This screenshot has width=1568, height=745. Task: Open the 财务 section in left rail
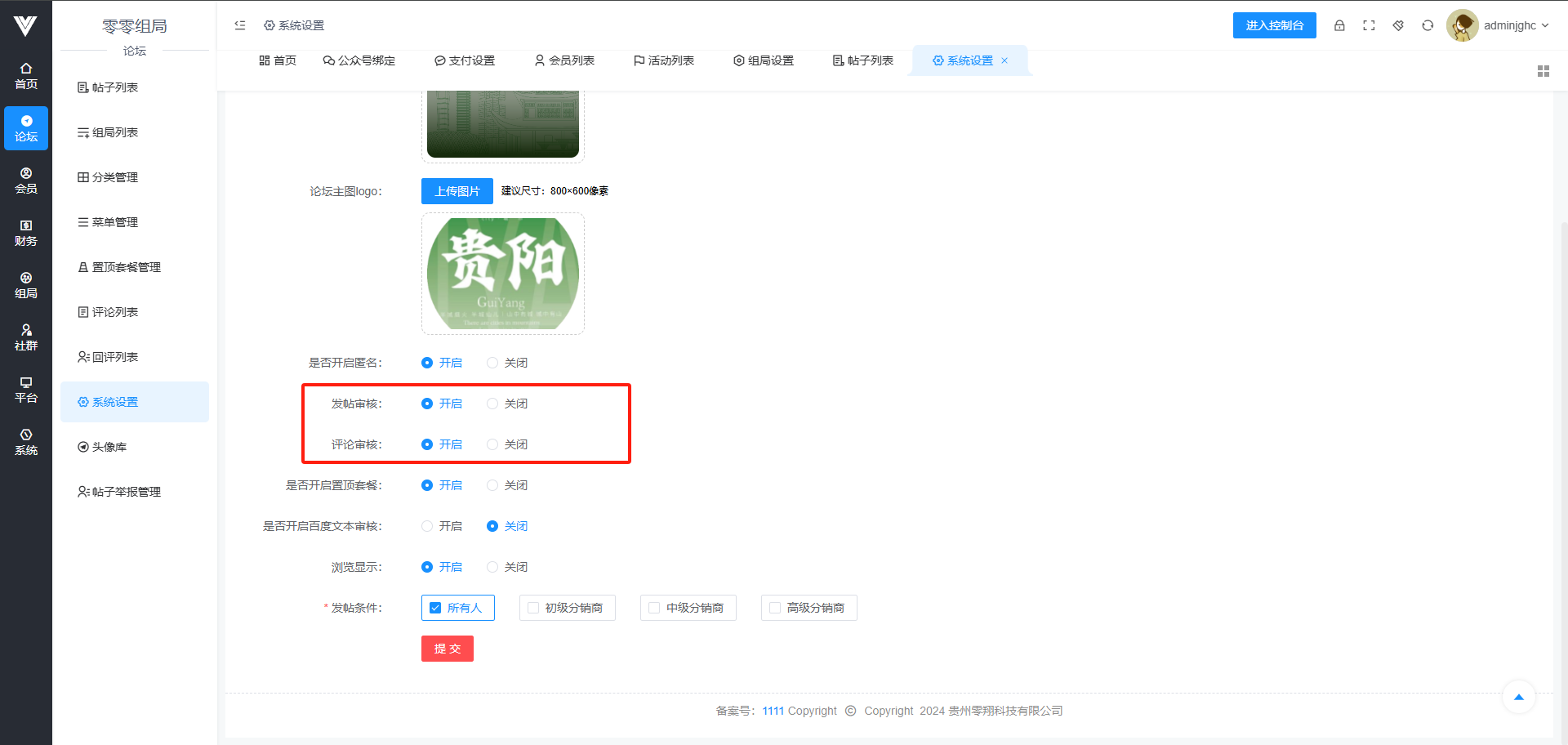coord(26,233)
